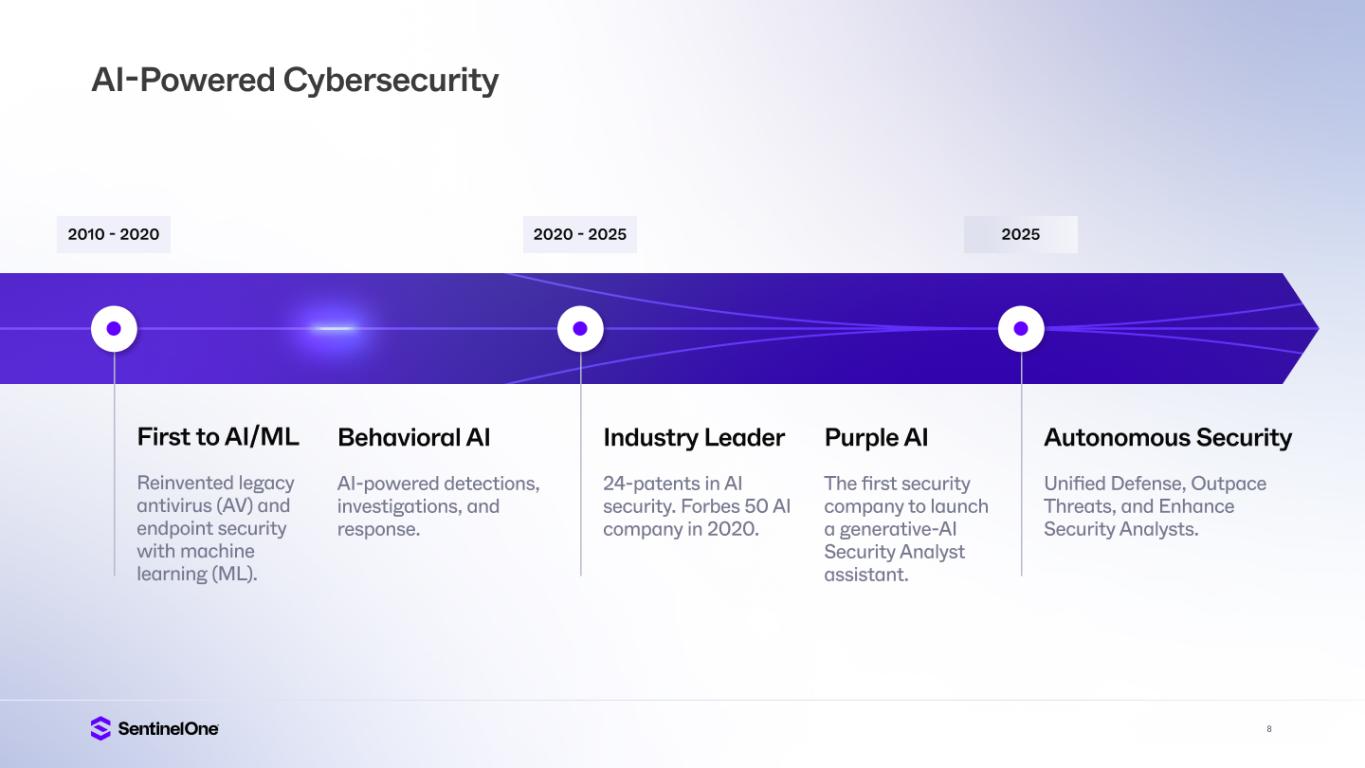Click the third timeline circle marker

(x=1021, y=328)
